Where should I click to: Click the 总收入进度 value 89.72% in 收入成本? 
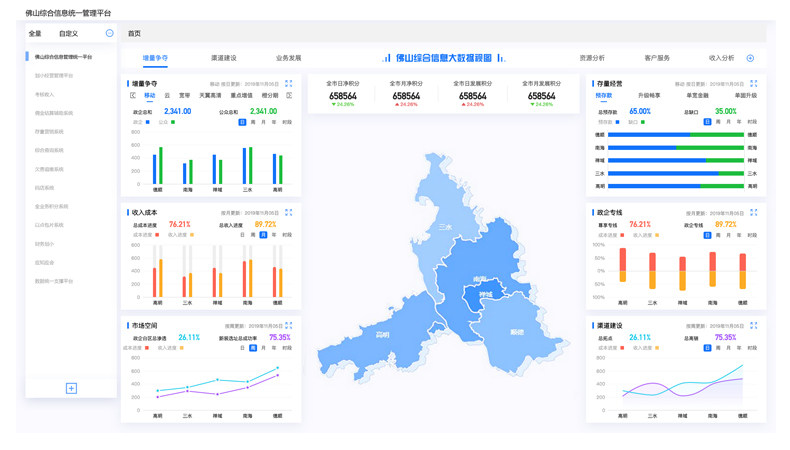[x=266, y=225]
